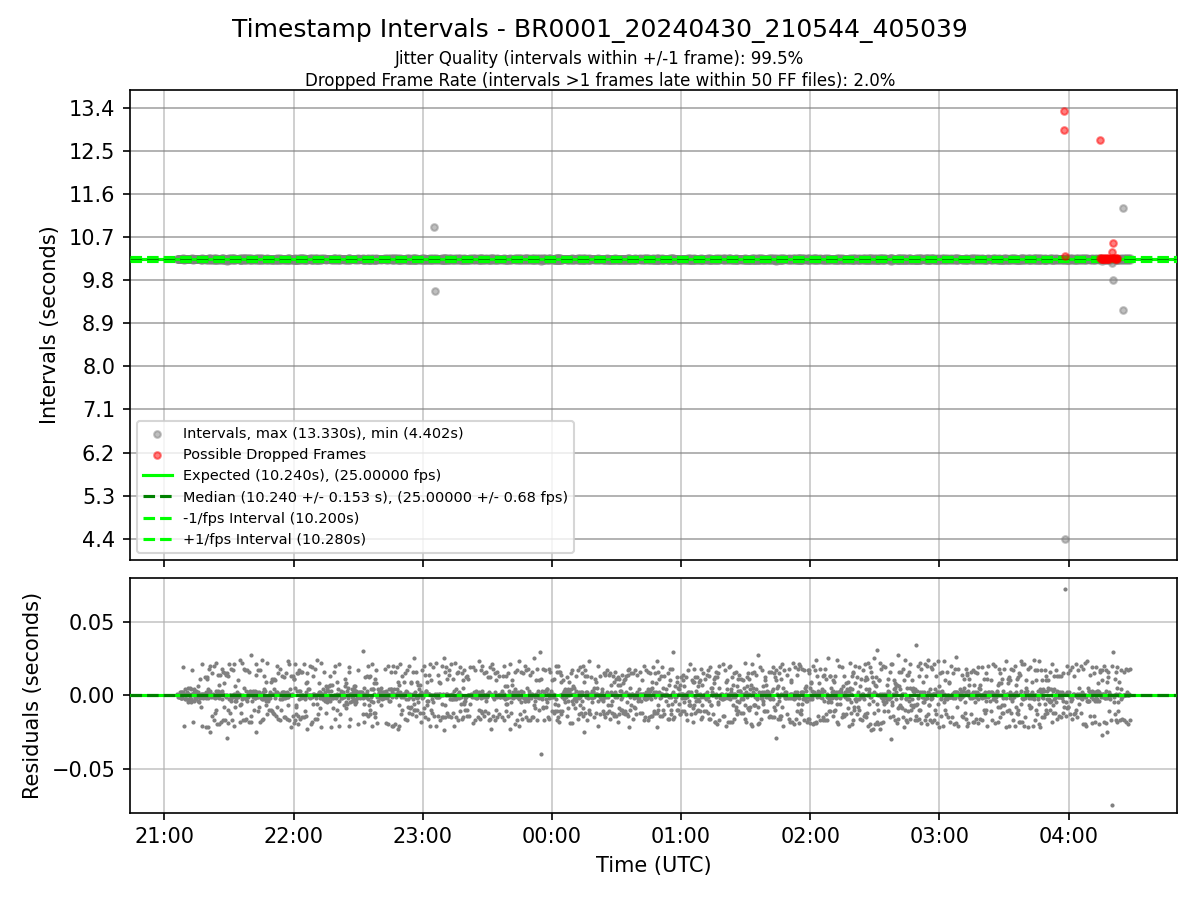Select legend entry 'Expected (10.240s), (25.00000 fps)'
This screenshot has width=1200, height=900.
tap(312, 475)
